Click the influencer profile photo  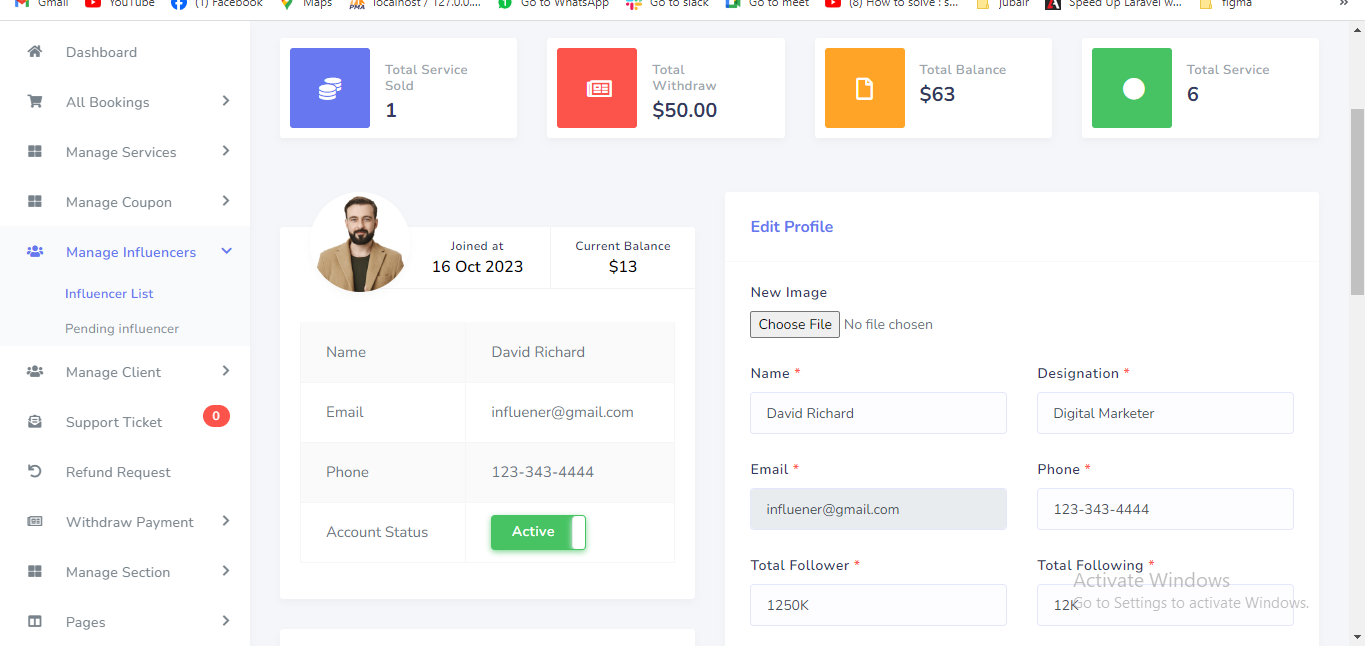pos(360,244)
